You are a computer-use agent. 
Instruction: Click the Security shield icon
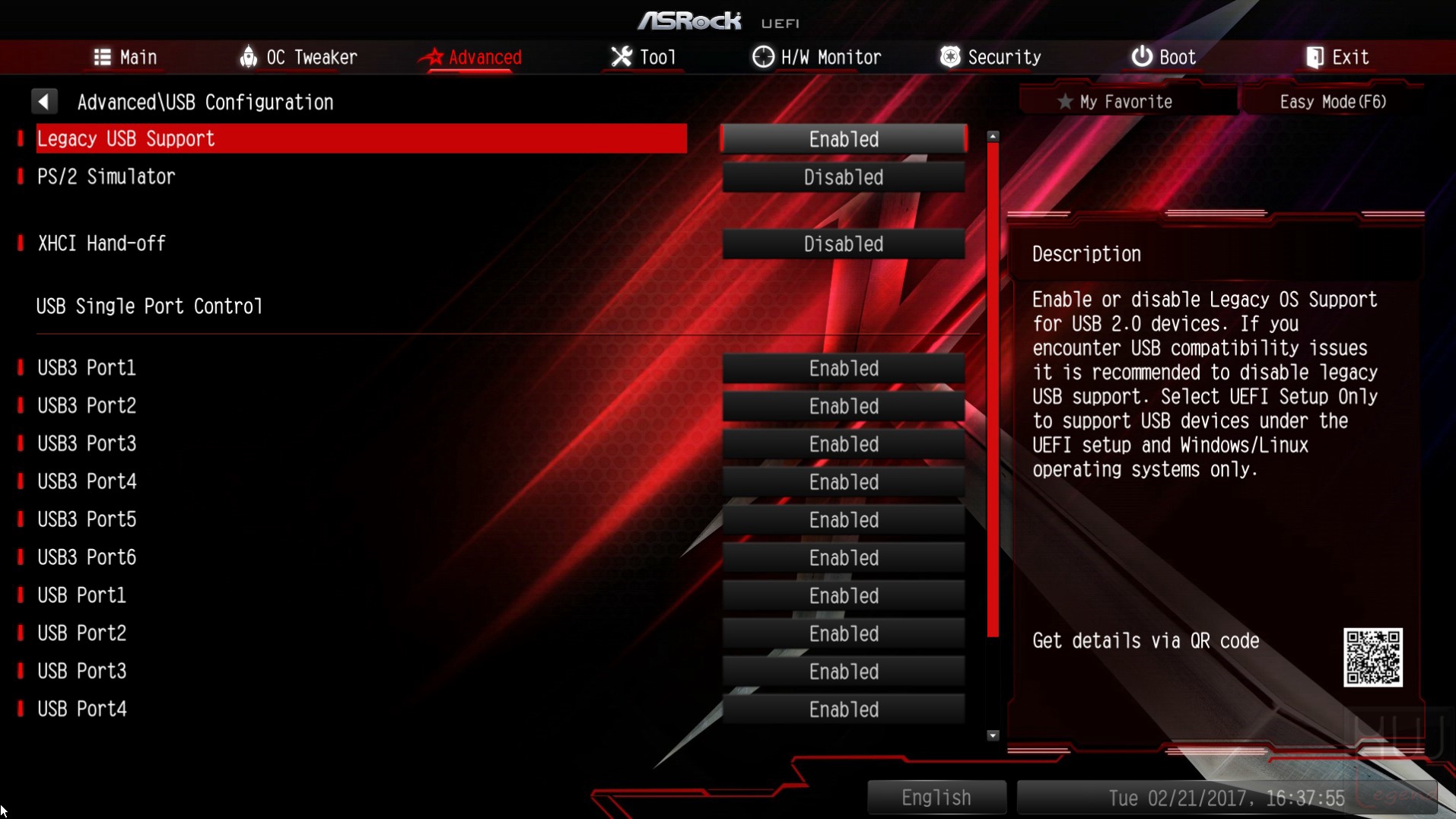point(950,57)
